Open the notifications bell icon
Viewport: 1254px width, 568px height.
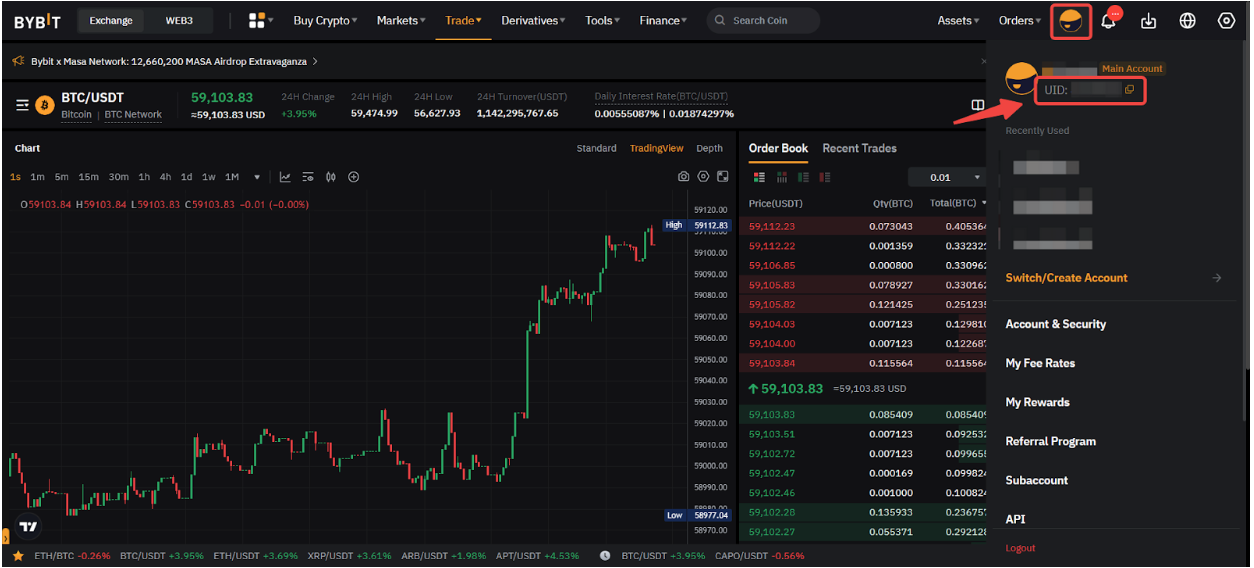(x=1108, y=21)
